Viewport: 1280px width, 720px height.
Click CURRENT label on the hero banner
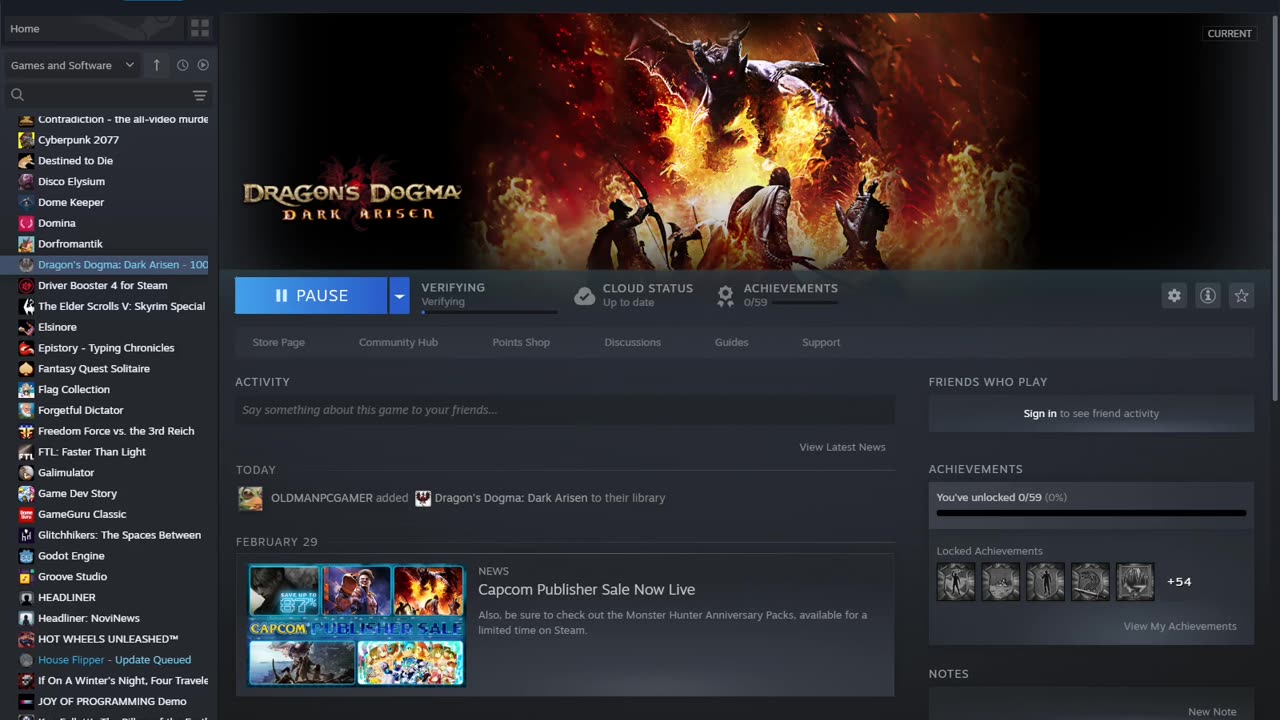click(1229, 33)
